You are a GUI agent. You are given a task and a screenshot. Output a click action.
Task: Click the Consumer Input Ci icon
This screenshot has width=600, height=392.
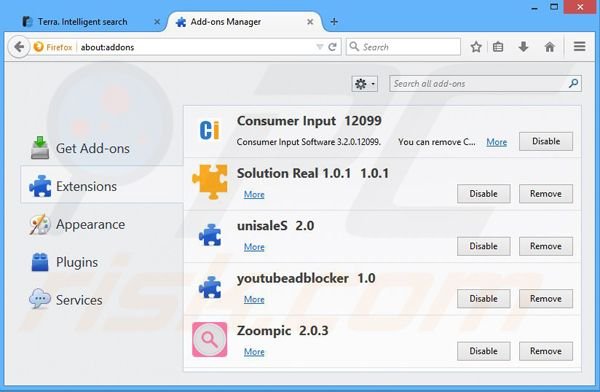click(210, 130)
